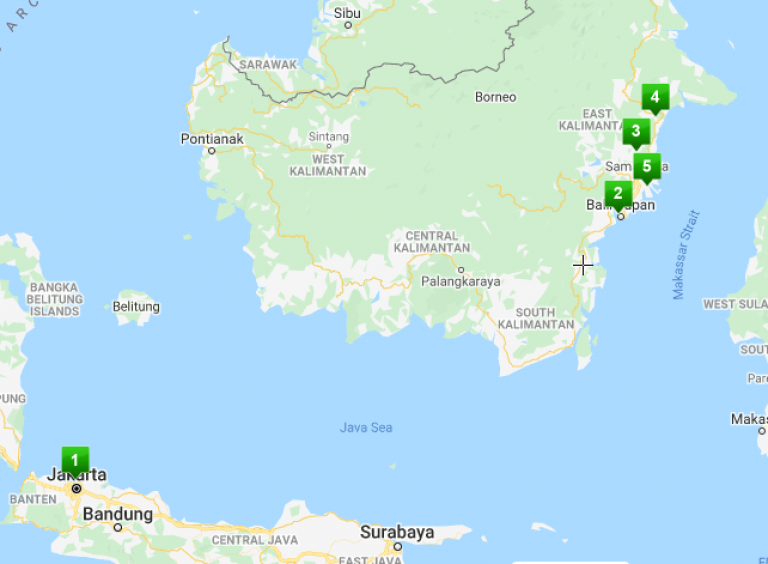The image size is (768, 564).
Task: Click the Bandung city label
Action: click(118, 514)
